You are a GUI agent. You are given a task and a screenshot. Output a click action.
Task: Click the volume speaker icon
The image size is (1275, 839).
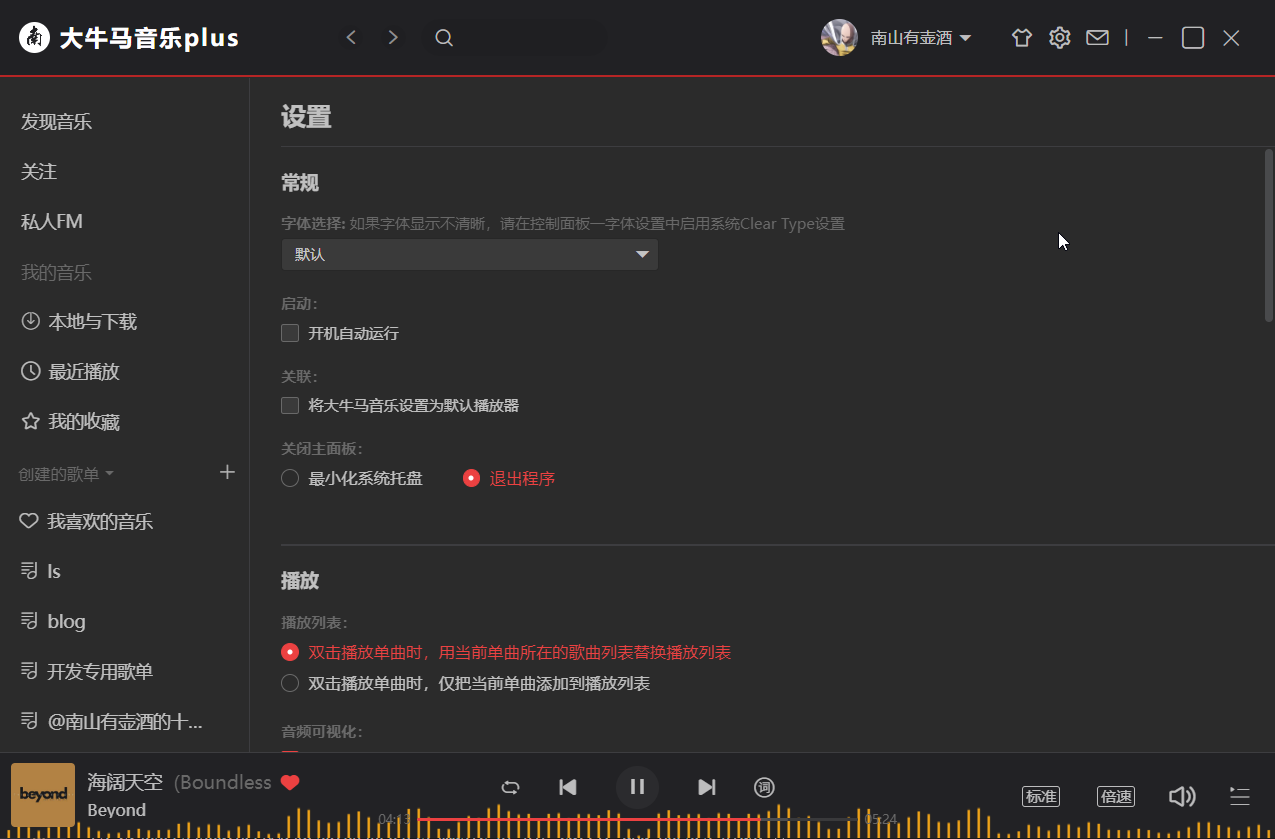[x=1182, y=796]
